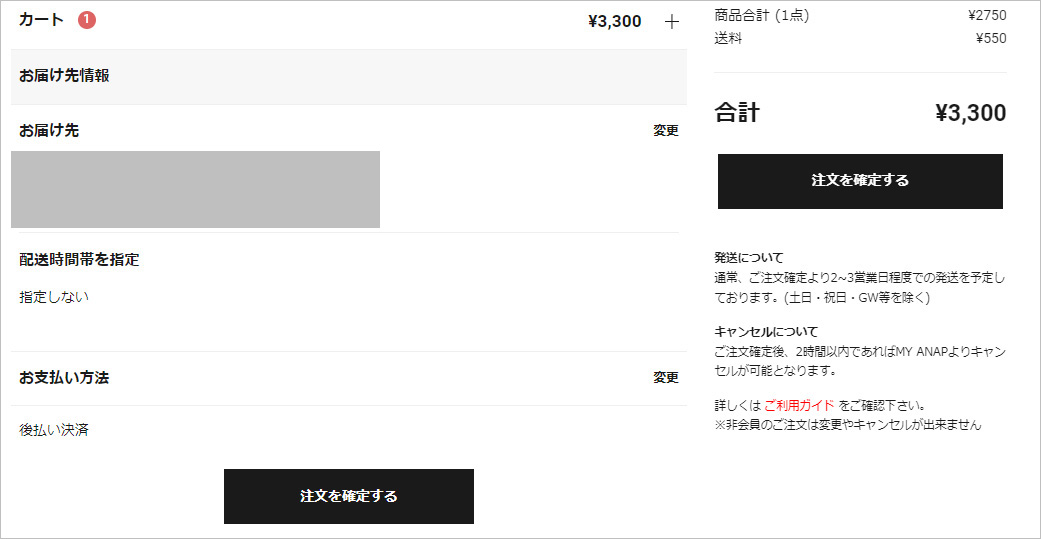Click the 発送について heading
1041x539 pixels.
click(749, 257)
